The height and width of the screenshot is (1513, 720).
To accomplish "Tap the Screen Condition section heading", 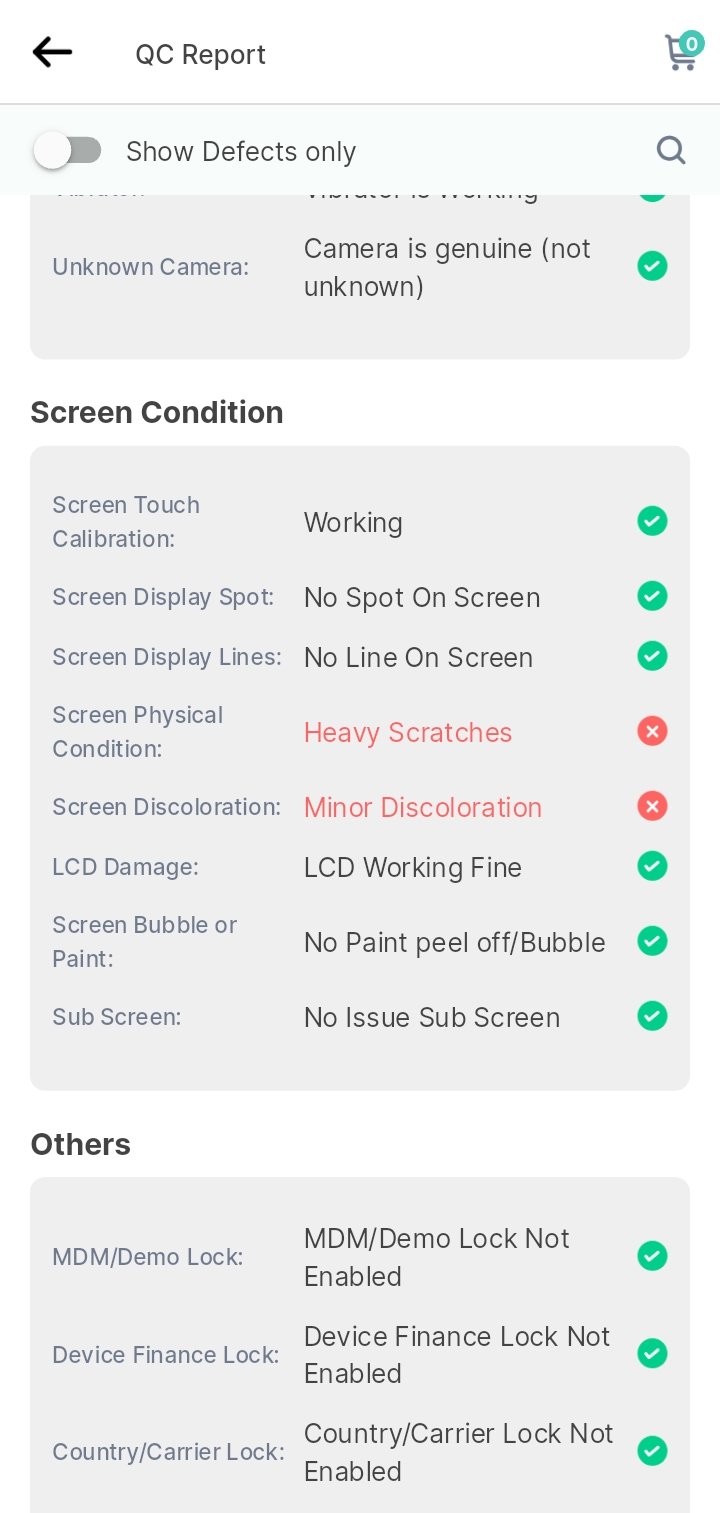I will [x=157, y=412].
